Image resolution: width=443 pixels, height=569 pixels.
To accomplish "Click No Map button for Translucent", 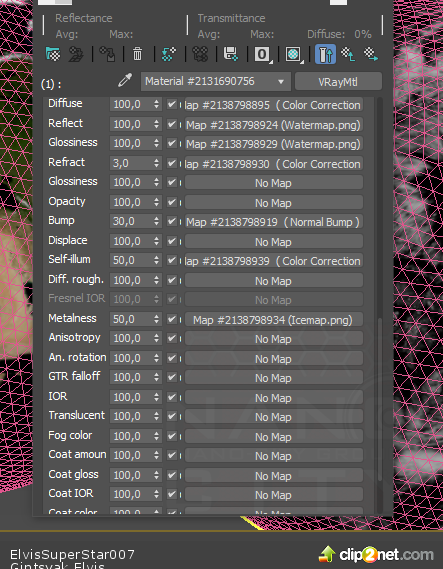I will (274, 417).
